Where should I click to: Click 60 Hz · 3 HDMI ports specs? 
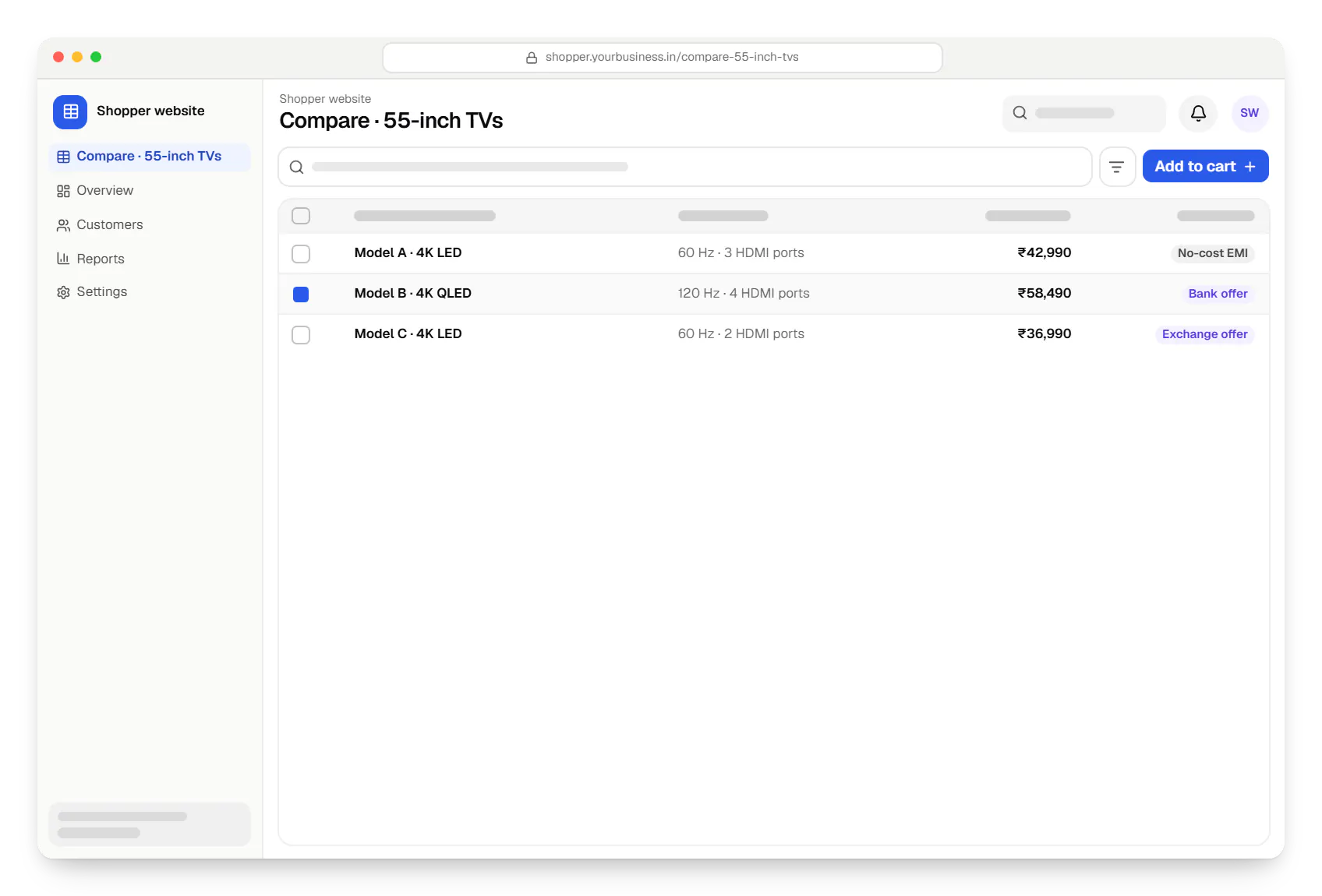[741, 253]
